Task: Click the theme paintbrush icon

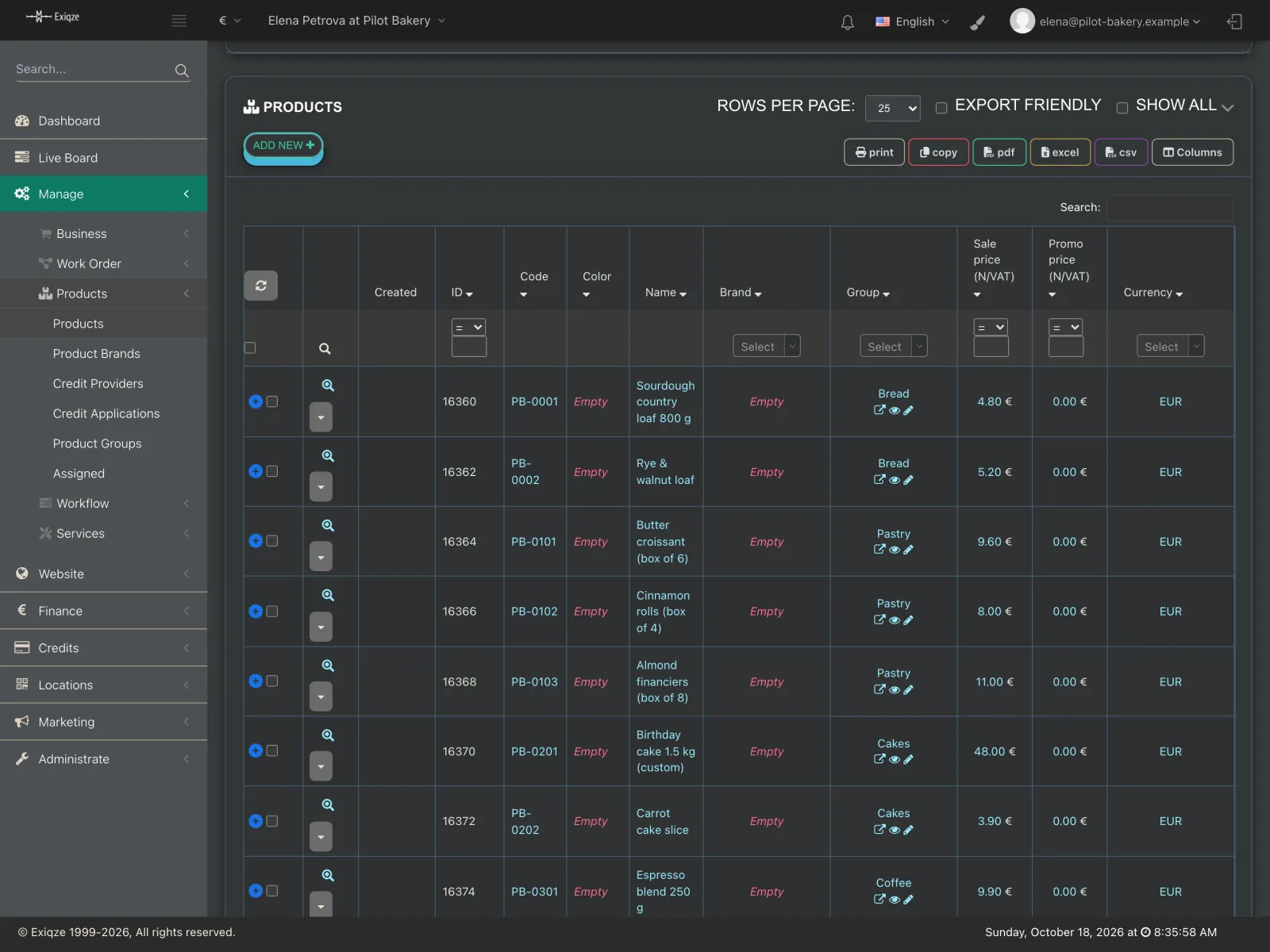Action: [x=978, y=22]
